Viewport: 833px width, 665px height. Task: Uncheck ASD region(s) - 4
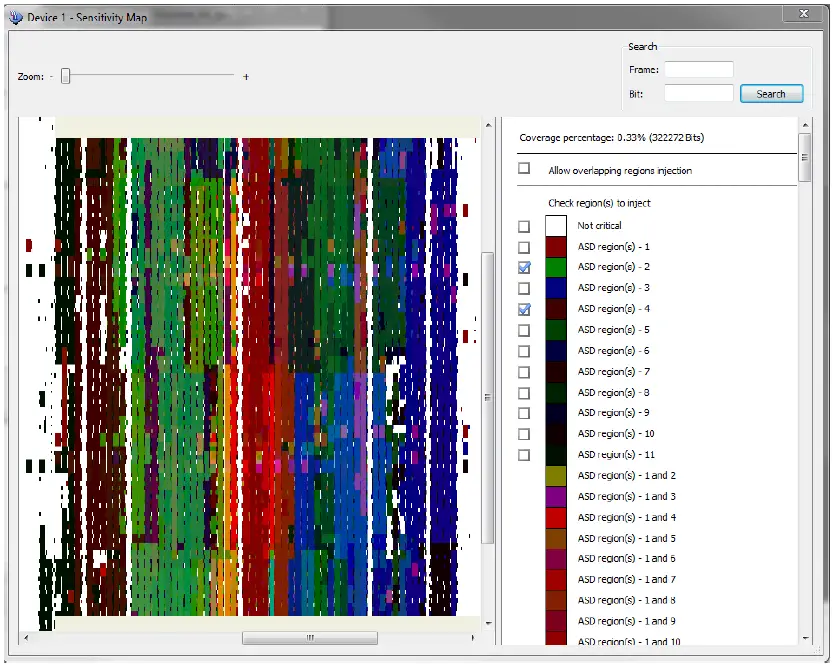(524, 309)
